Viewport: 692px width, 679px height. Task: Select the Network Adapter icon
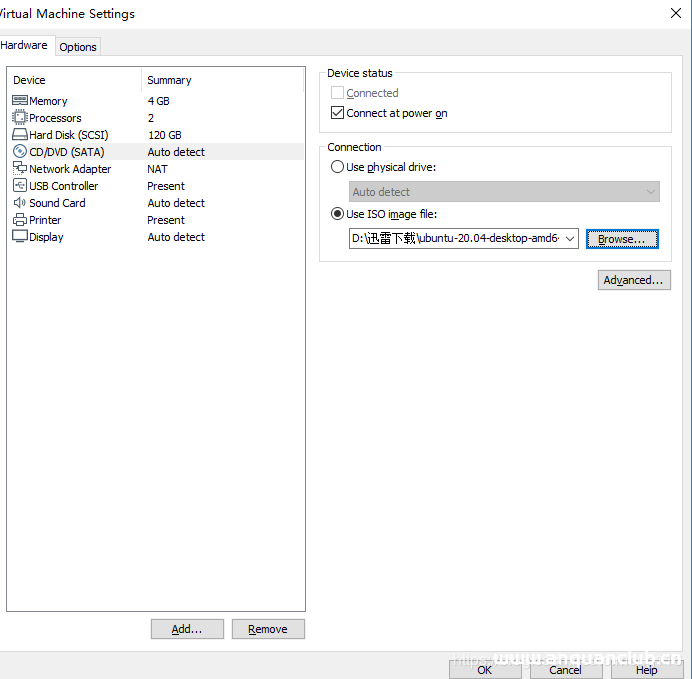tap(20, 169)
